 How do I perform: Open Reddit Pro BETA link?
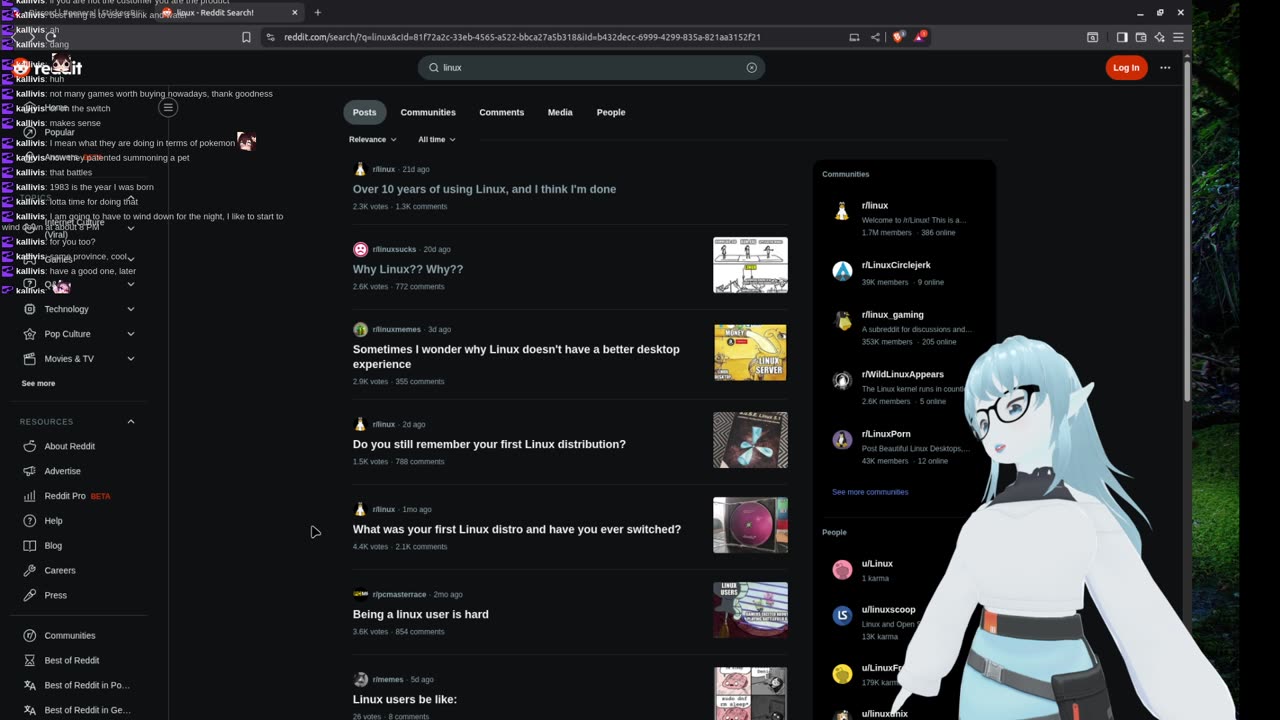pos(78,496)
